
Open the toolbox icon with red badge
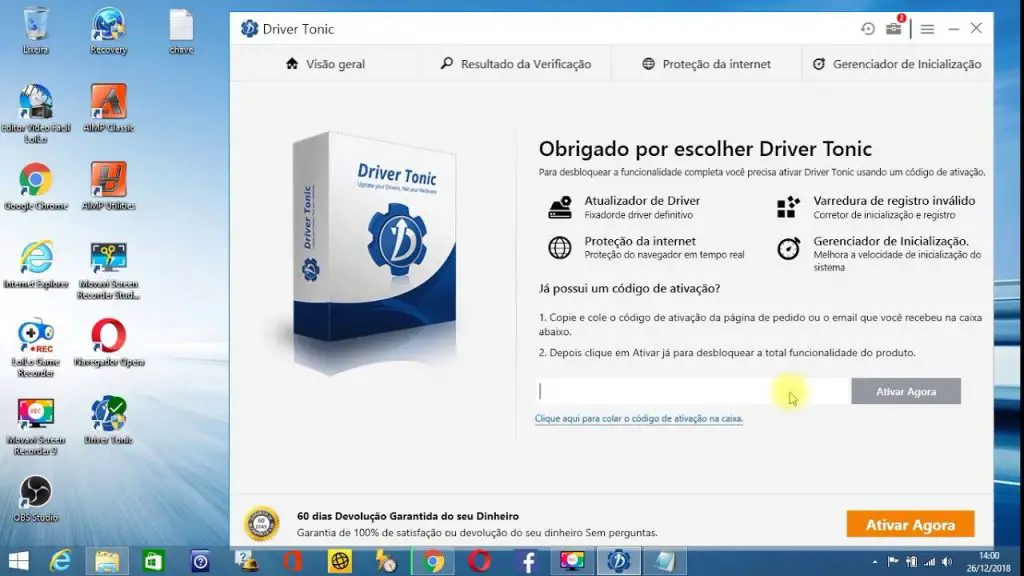[x=894, y=28]
